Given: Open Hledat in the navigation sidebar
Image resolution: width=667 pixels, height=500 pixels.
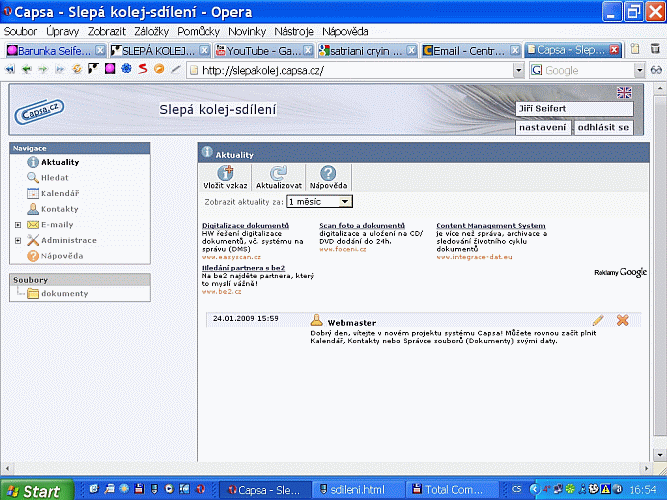Looking at the screenshot, I should (54, 177).
